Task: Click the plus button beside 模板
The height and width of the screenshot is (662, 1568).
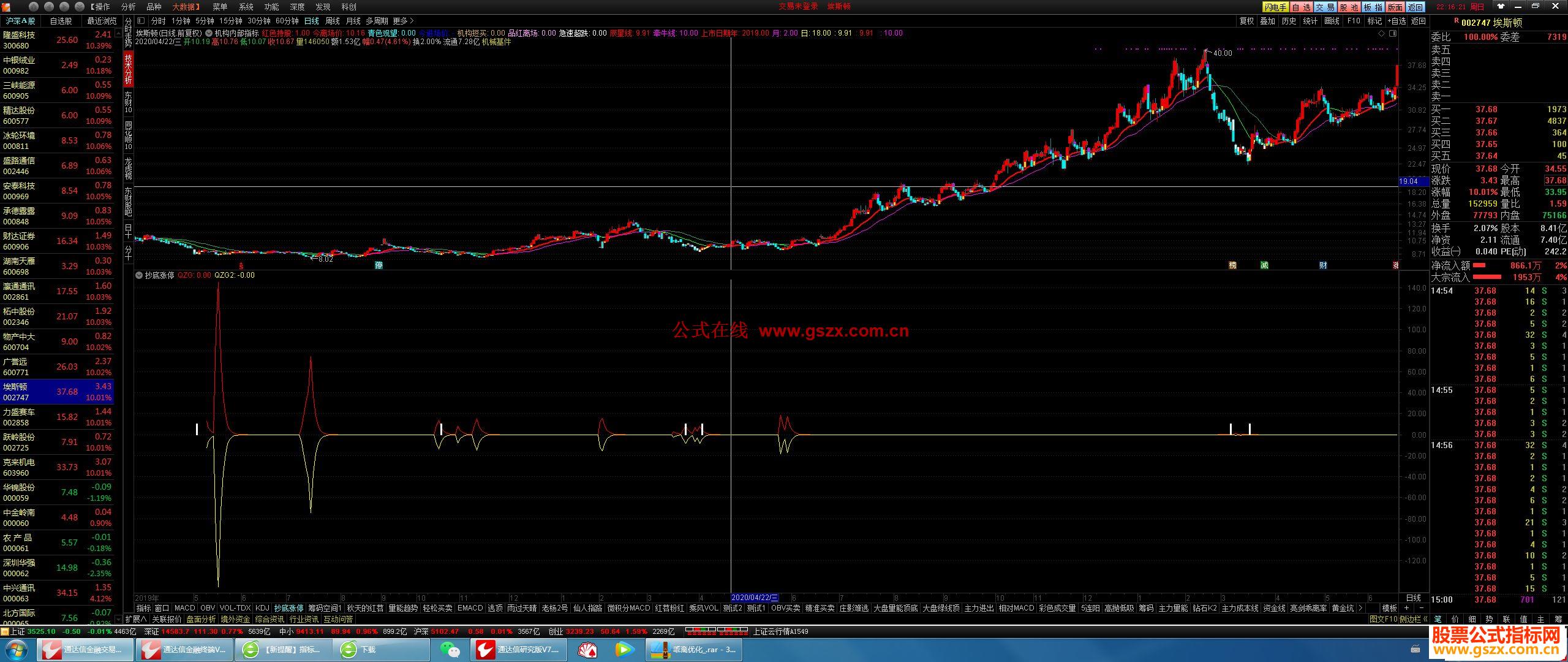Action: pyautogui.click(x=1406, y=608)
